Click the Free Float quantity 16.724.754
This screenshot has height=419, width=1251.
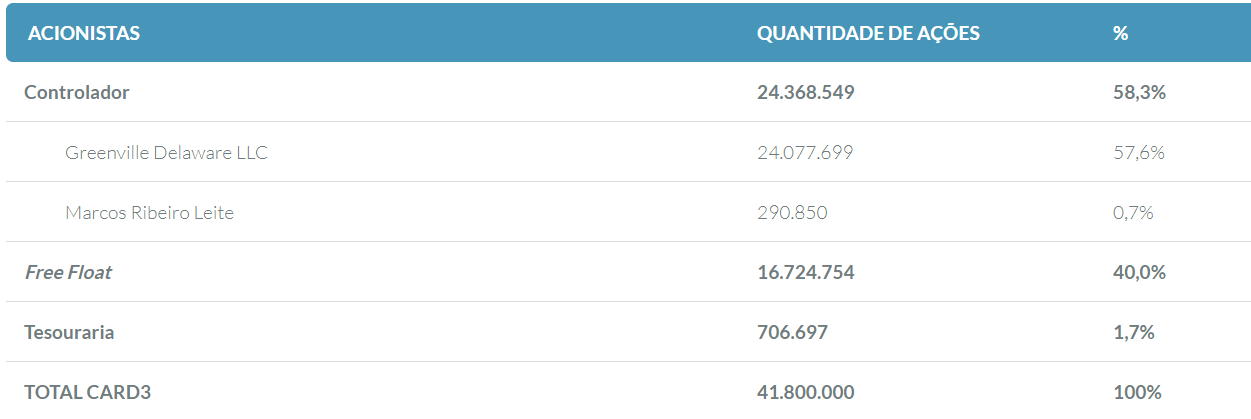pyautogui.click(x=806, y=272)
